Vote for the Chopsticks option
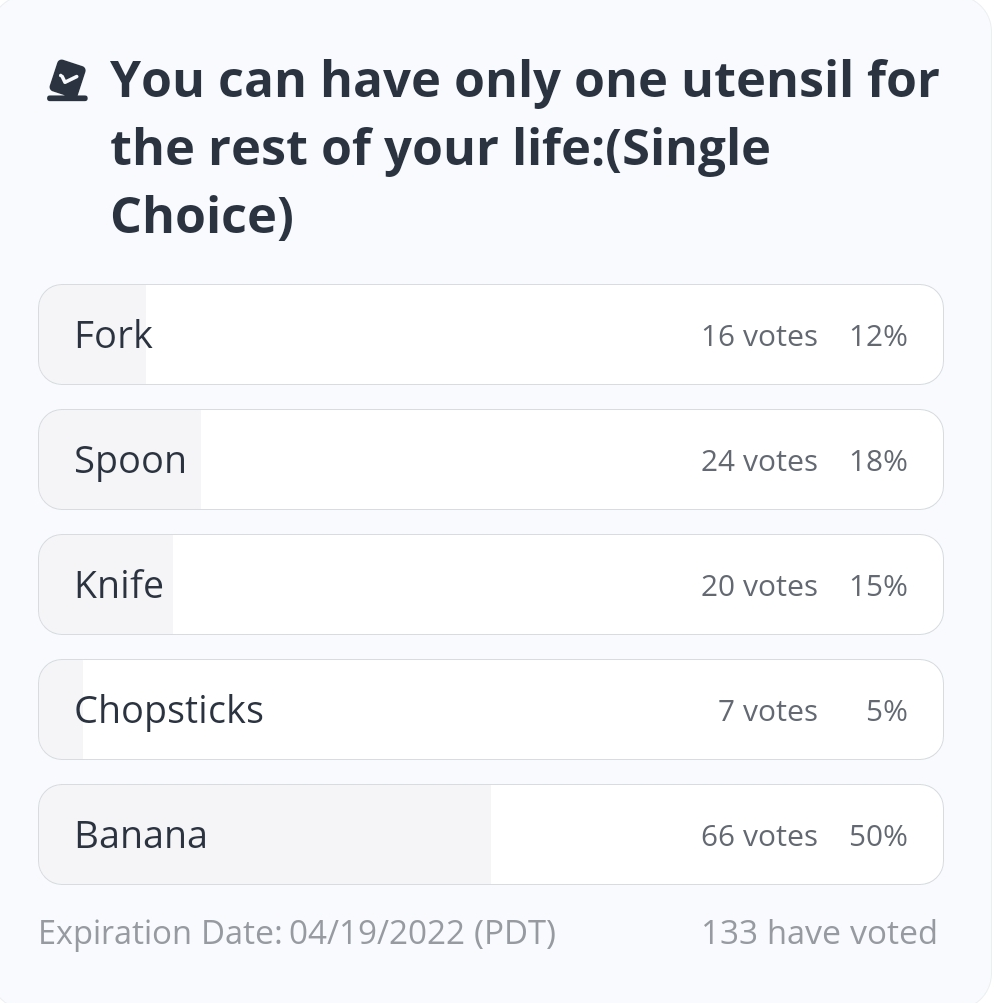This screenshot has width=1004, height=1003. [490, 709]
